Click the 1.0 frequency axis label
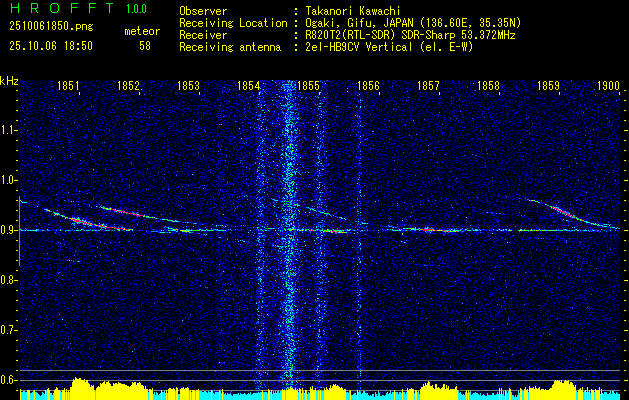Screen dimensions: 629x400 [x=9, y=180]
